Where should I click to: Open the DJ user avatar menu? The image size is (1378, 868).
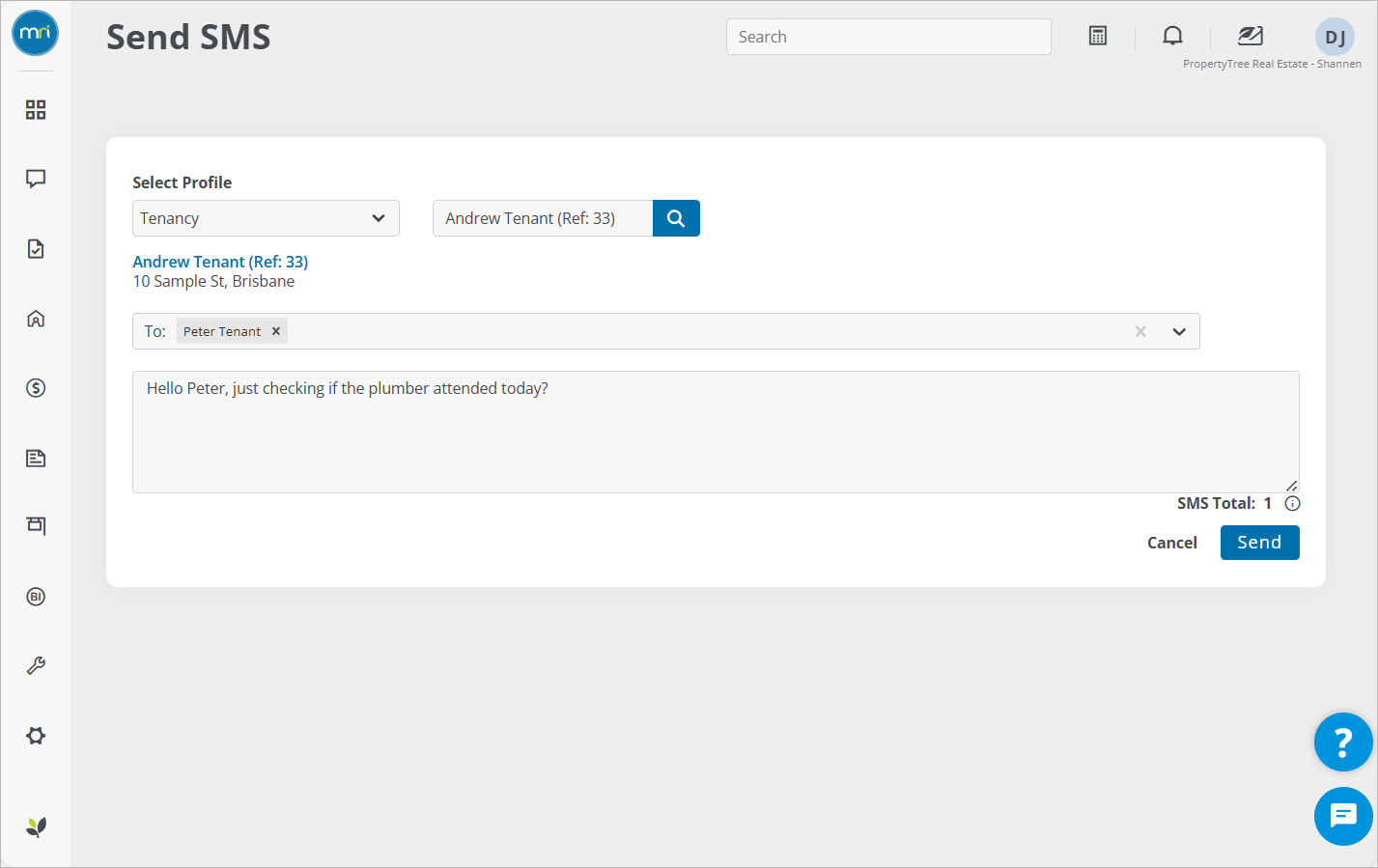[1335, 37]
